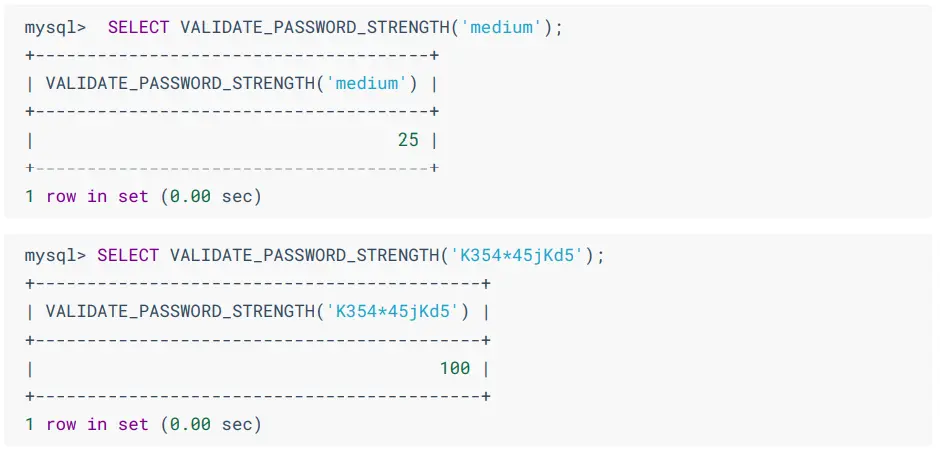Click the 'medium' string in the first query line

(501, 27)
